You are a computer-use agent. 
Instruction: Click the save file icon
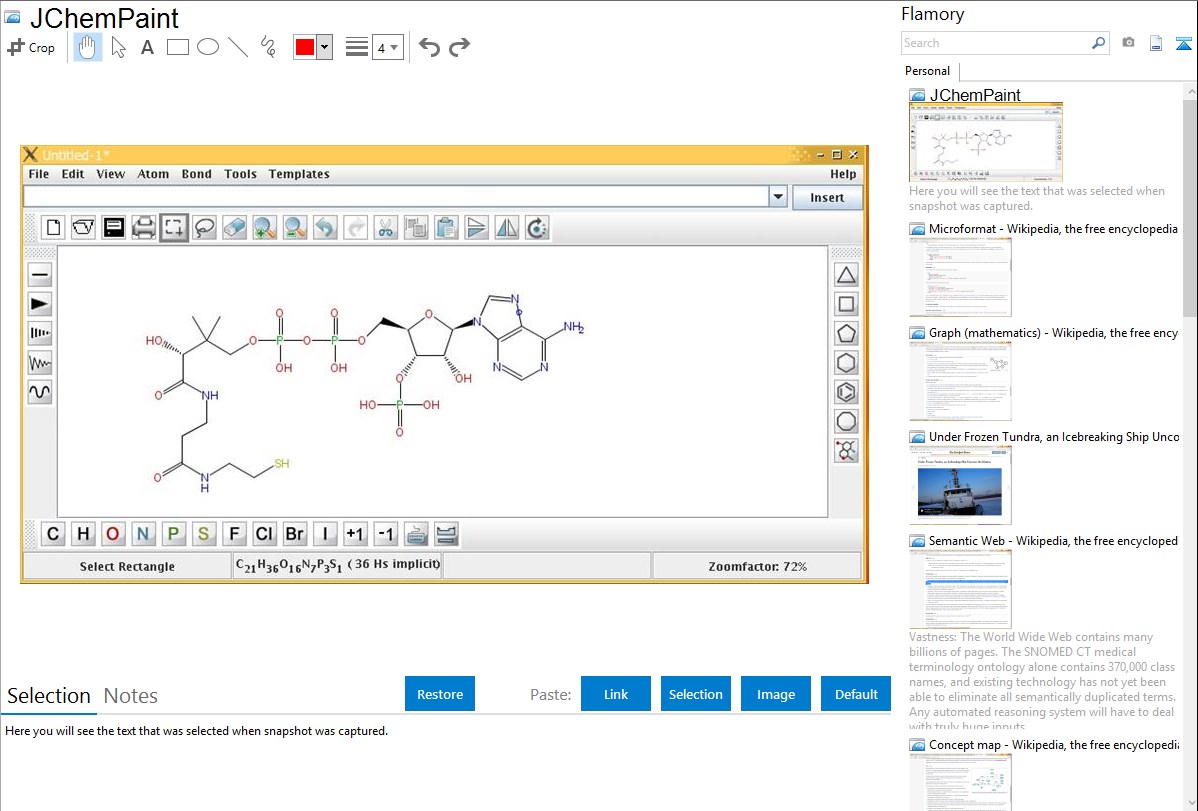pos(114,228)
